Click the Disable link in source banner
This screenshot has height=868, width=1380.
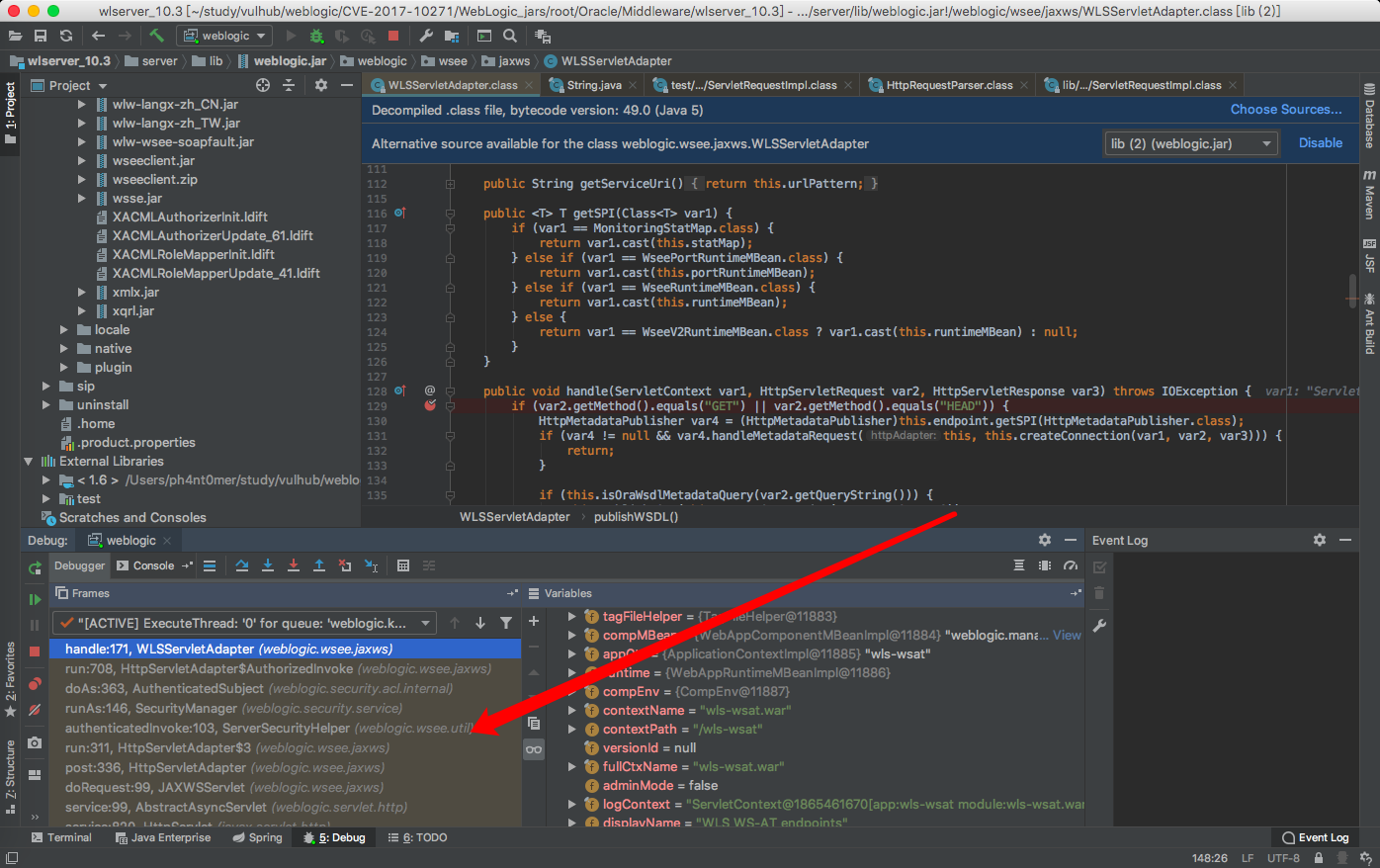pos(1320,143)
